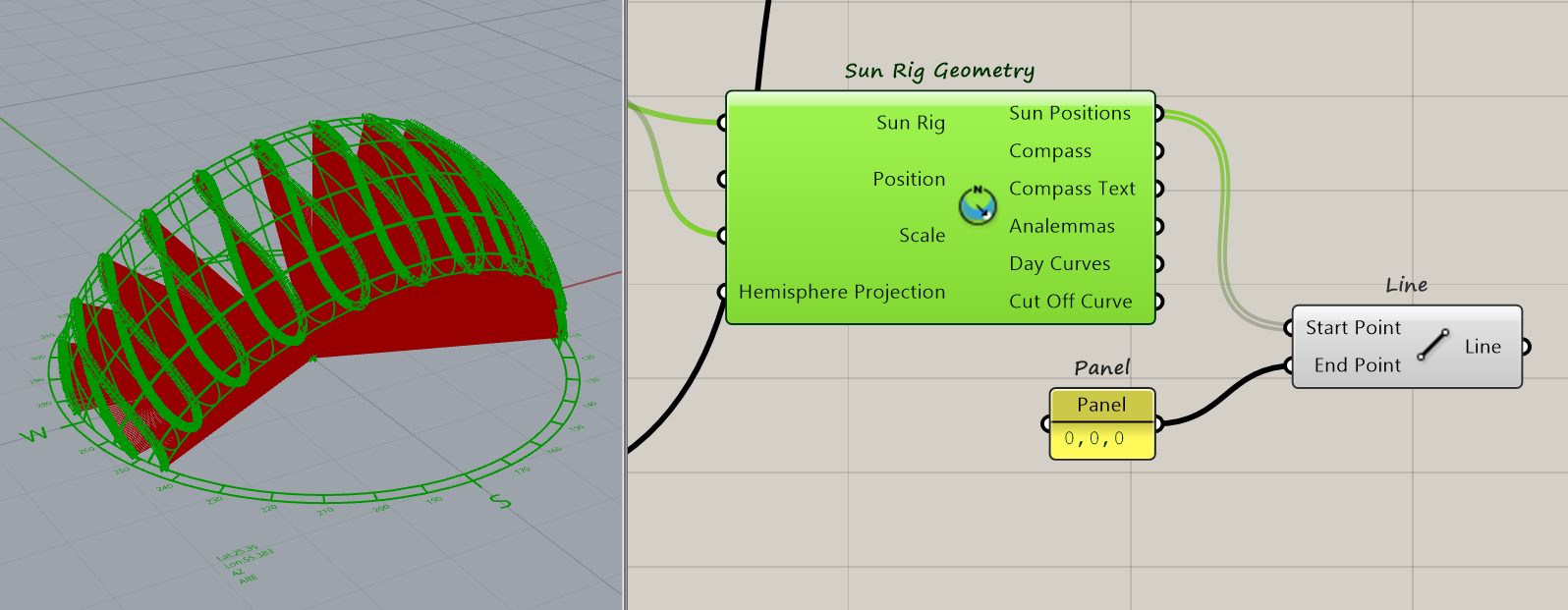
Task: Click the Scale input label
Action: (922, 236)
